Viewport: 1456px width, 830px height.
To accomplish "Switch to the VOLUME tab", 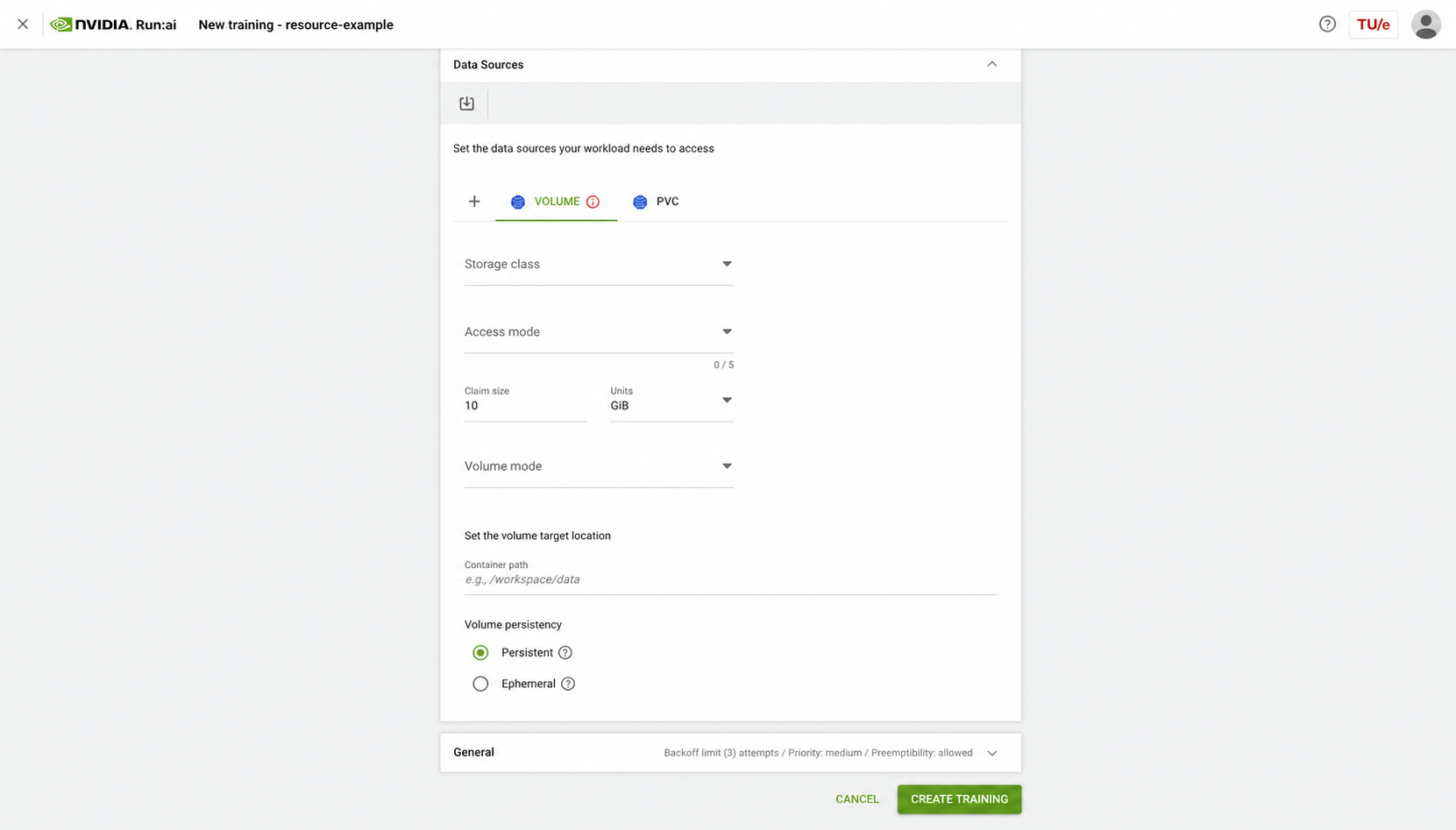I will point(556,202).
